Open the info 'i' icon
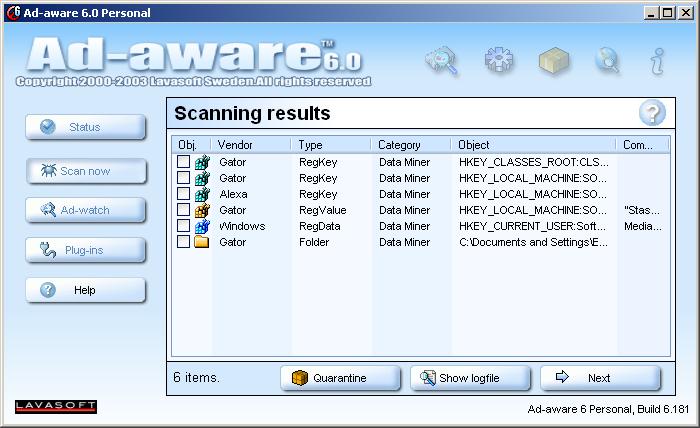Viewport: 700px width, 428px height. tap(658, 61)
